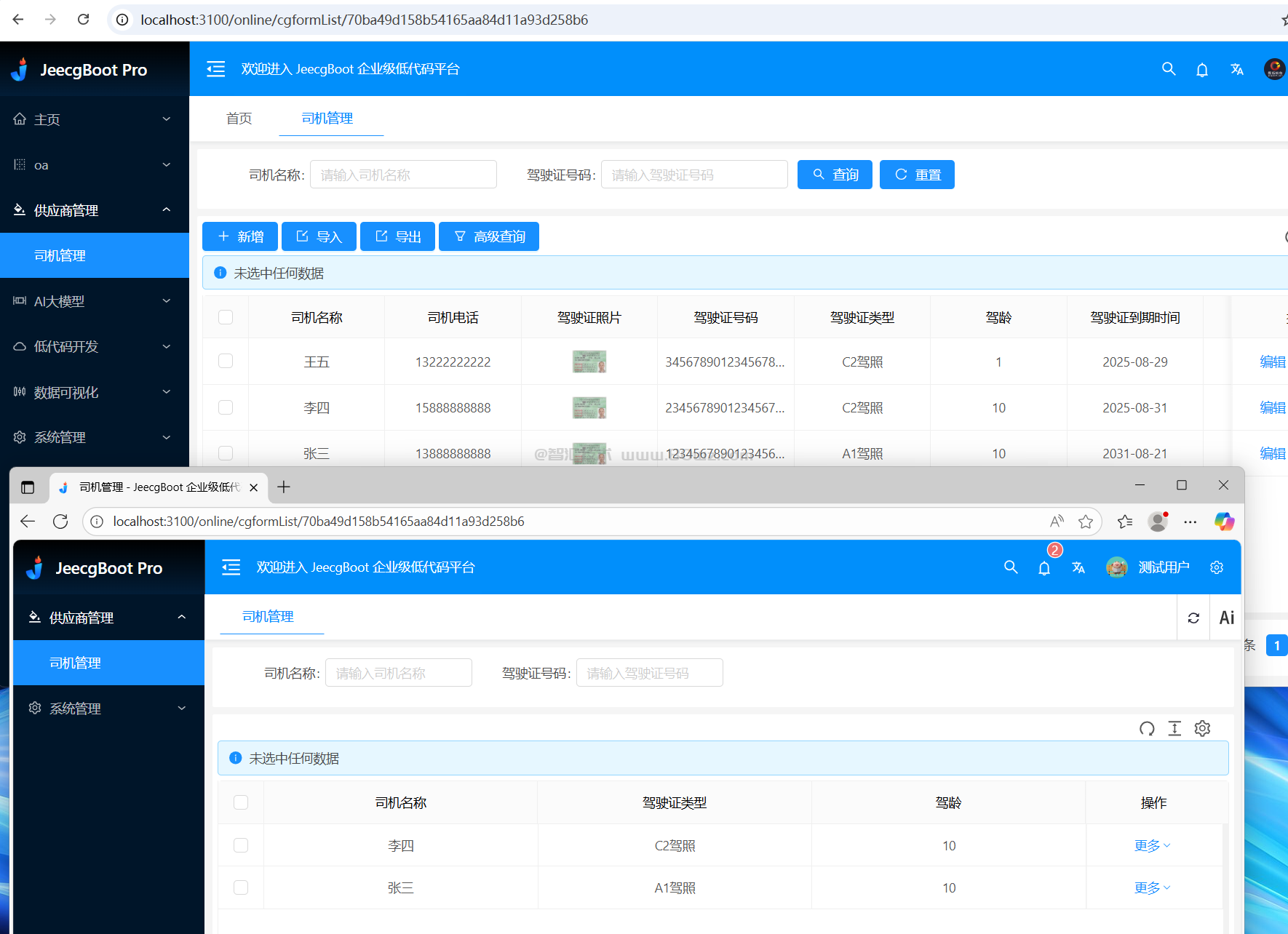Screen dimensions: 1288x934
Task: Open 更多 dropdown for 李四 row
Action: tap(1153, 845)
